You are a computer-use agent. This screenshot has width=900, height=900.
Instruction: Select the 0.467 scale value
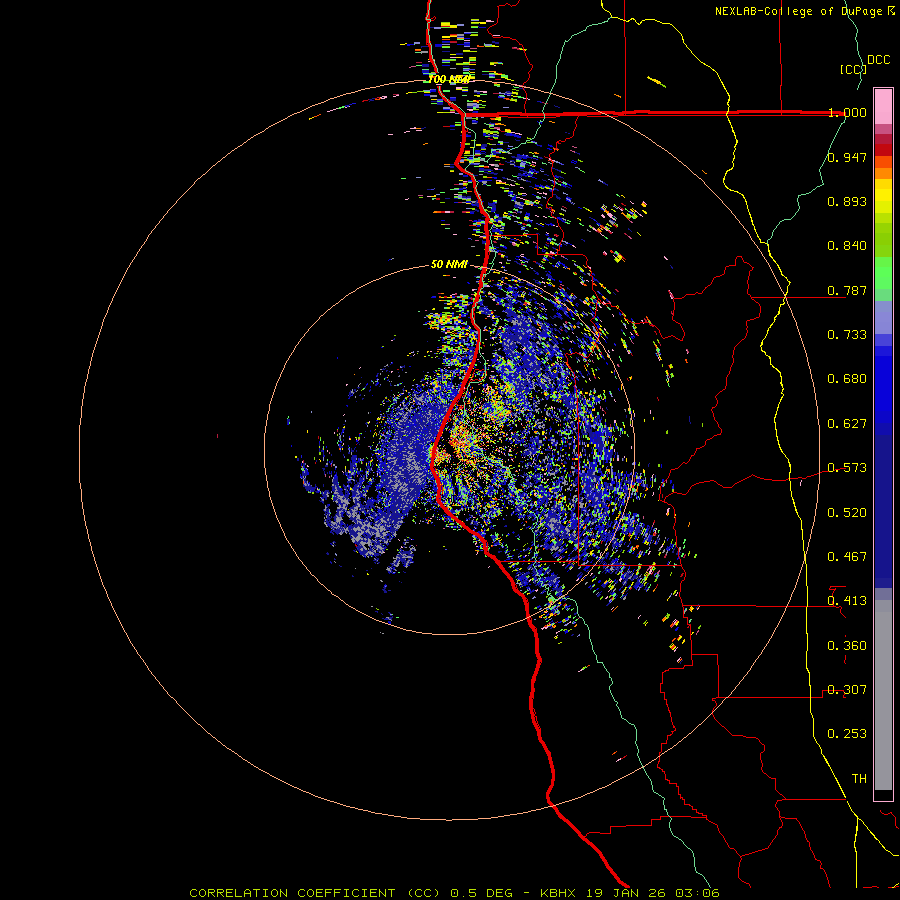847,557
